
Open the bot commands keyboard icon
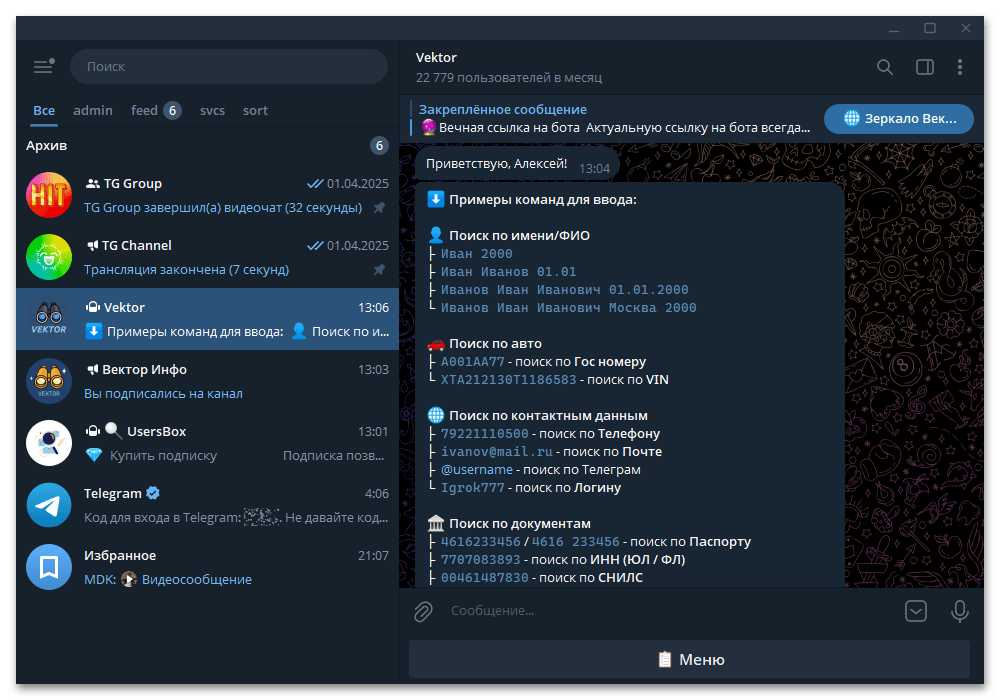pos(916,611)
